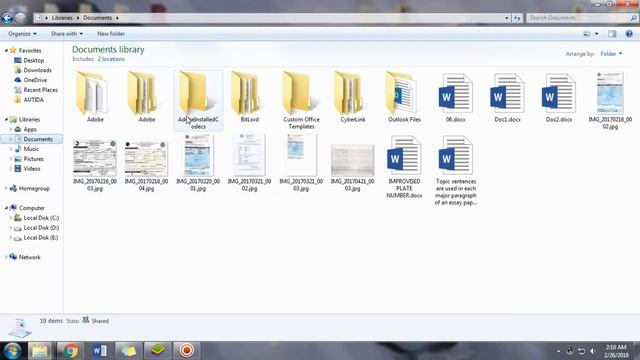640x360 pixels.
Task: Select the first Adobe folder
Action: coord(95,97)
